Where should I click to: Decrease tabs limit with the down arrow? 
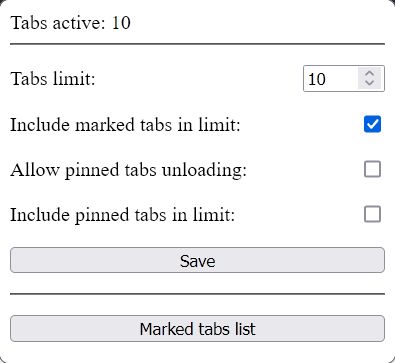[369, 83]
